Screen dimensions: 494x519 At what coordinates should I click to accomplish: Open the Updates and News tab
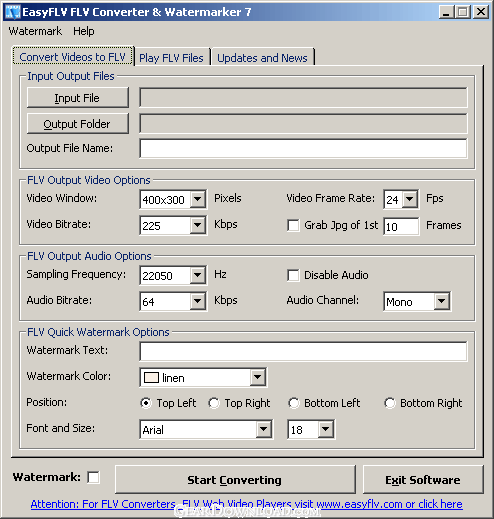(262, 58)
